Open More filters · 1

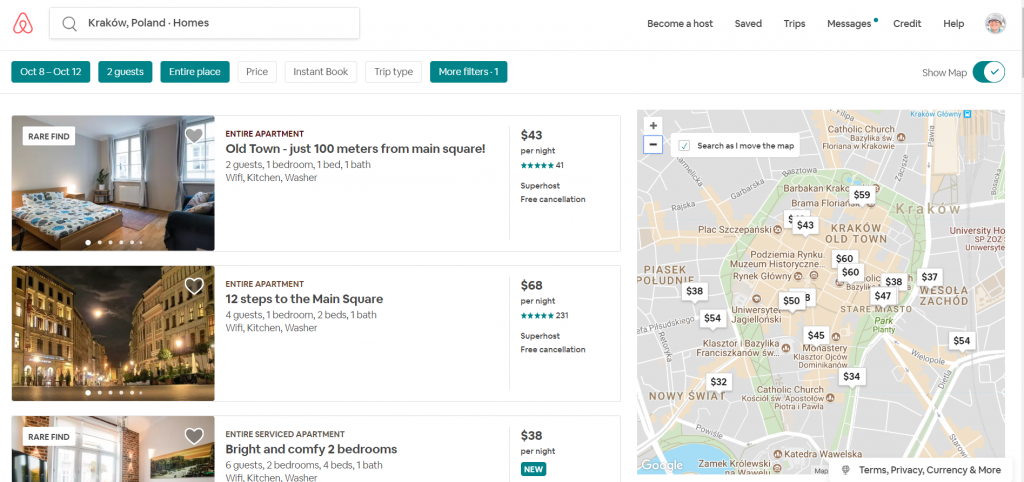(468, 72)
